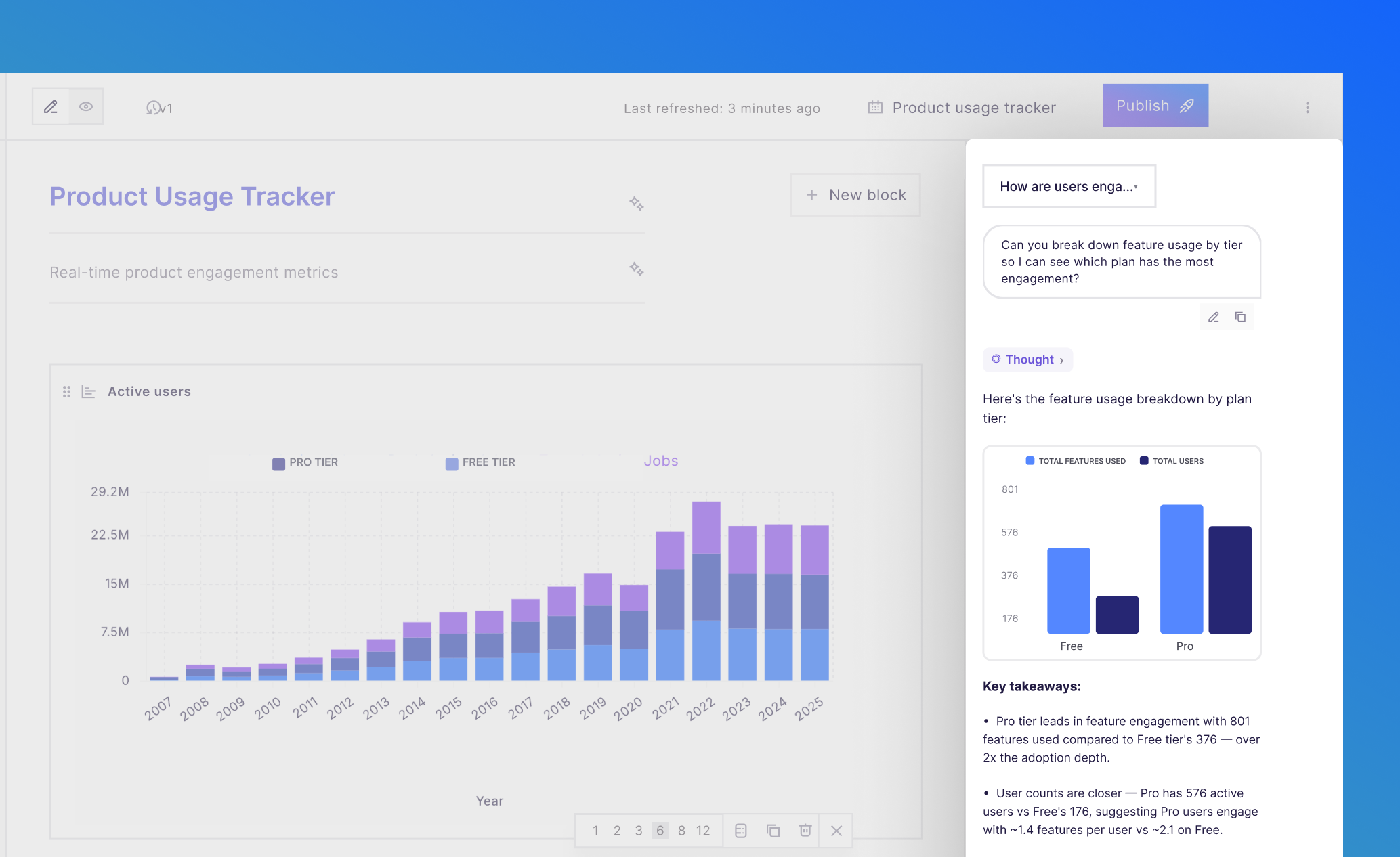The image size is (1400, 857).
Task: Show the data table icon in the chart toolbar
Action: (741, 830)
